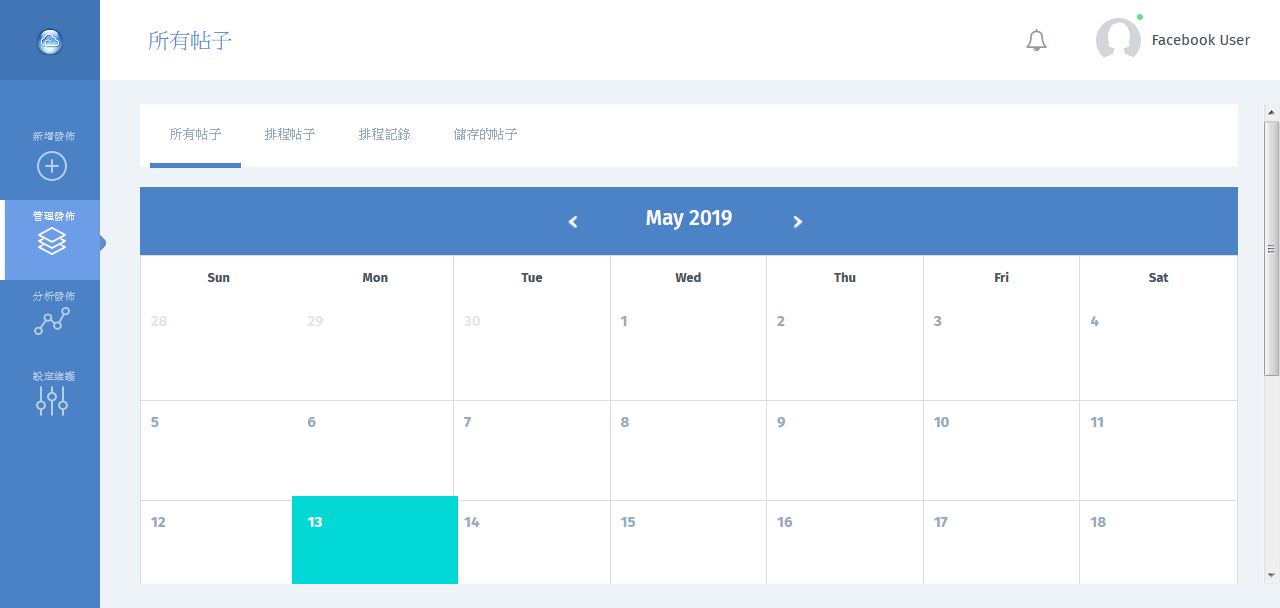Switch to 排程帖子 tab
The width and height of the screenshot is (1280, 608).
[290, 134]
